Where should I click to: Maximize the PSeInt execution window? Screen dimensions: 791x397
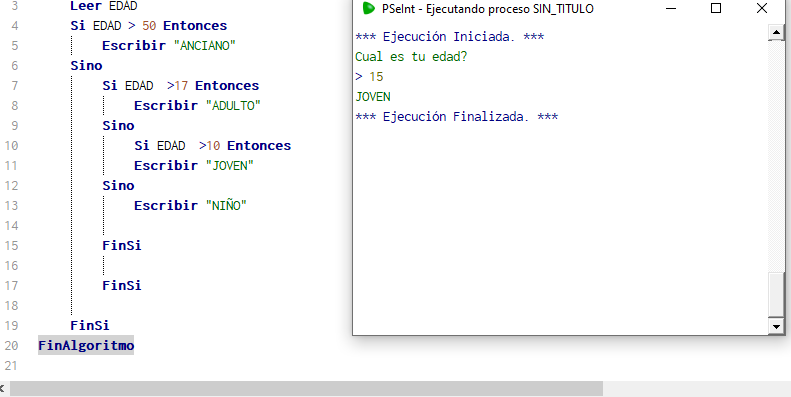click(715, 8)
